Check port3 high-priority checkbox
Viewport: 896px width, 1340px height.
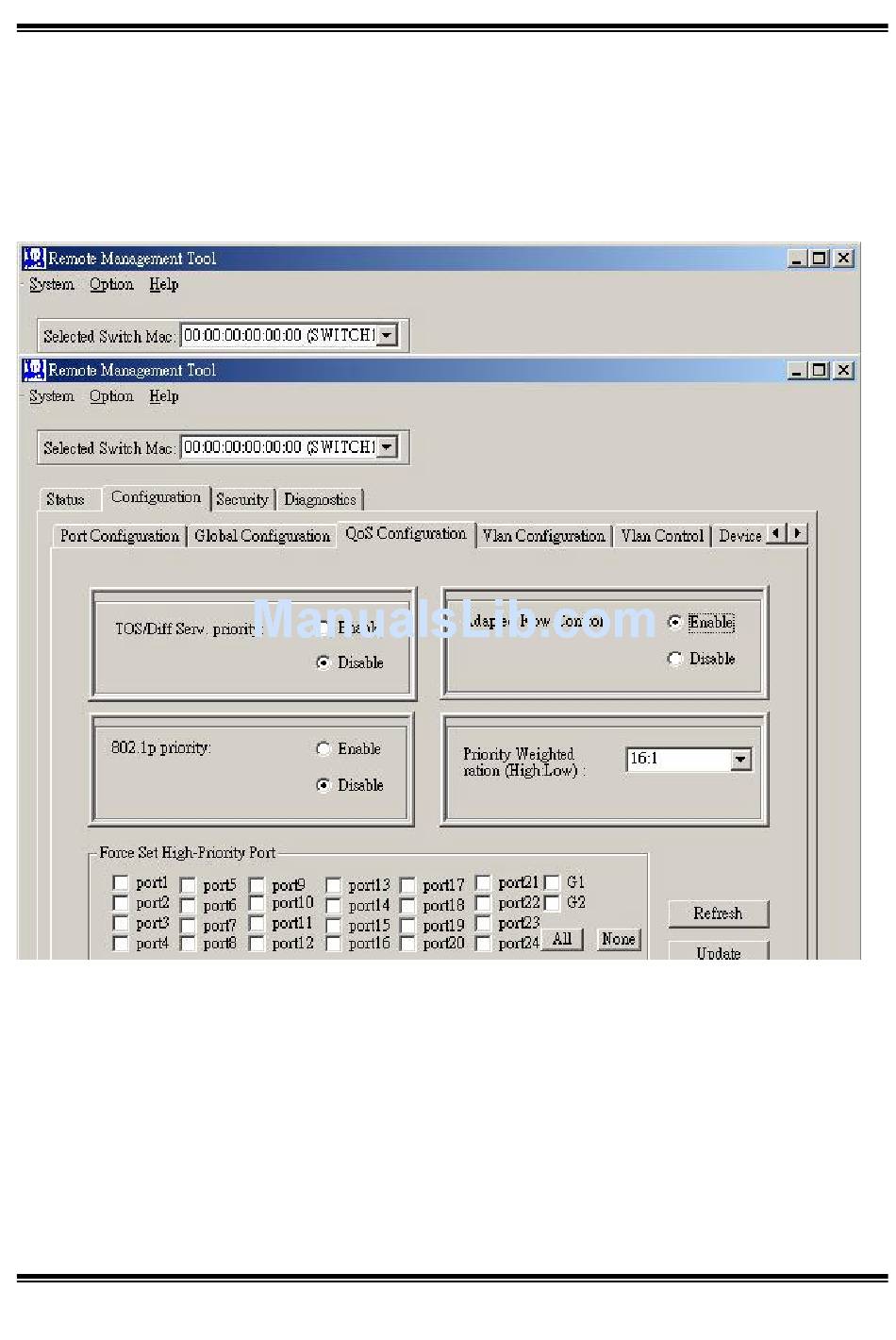pos(120,923)
